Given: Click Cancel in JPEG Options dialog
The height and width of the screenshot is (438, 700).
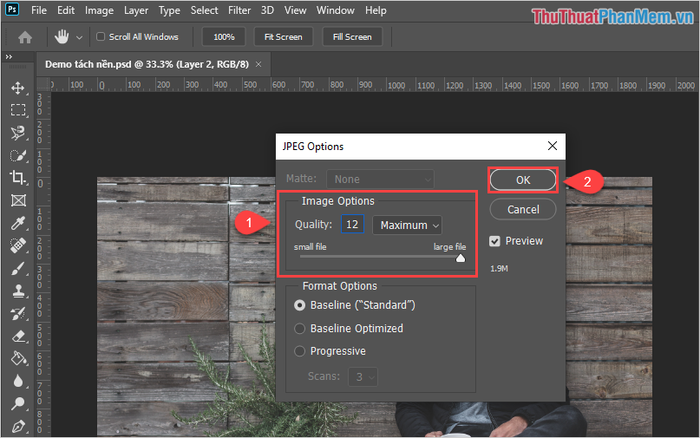Looking at the screenshot, I should tap(523, 209).
